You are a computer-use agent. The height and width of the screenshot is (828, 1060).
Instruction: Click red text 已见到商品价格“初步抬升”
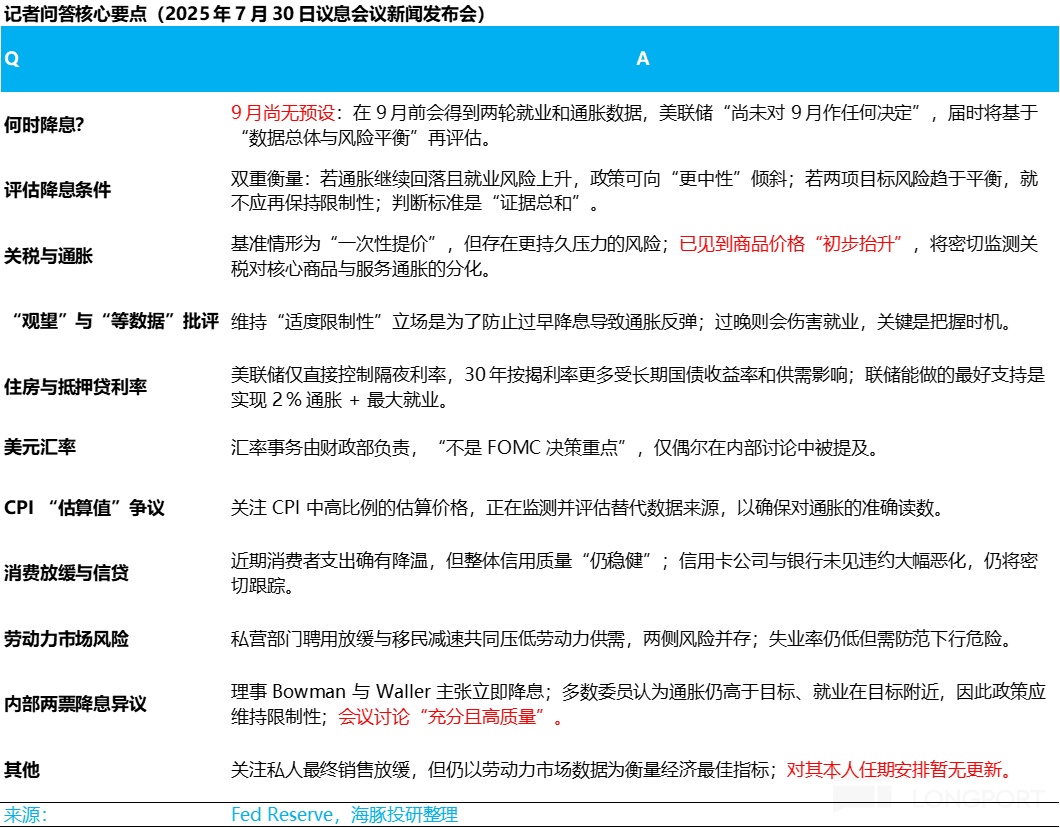tap(790, 244)
